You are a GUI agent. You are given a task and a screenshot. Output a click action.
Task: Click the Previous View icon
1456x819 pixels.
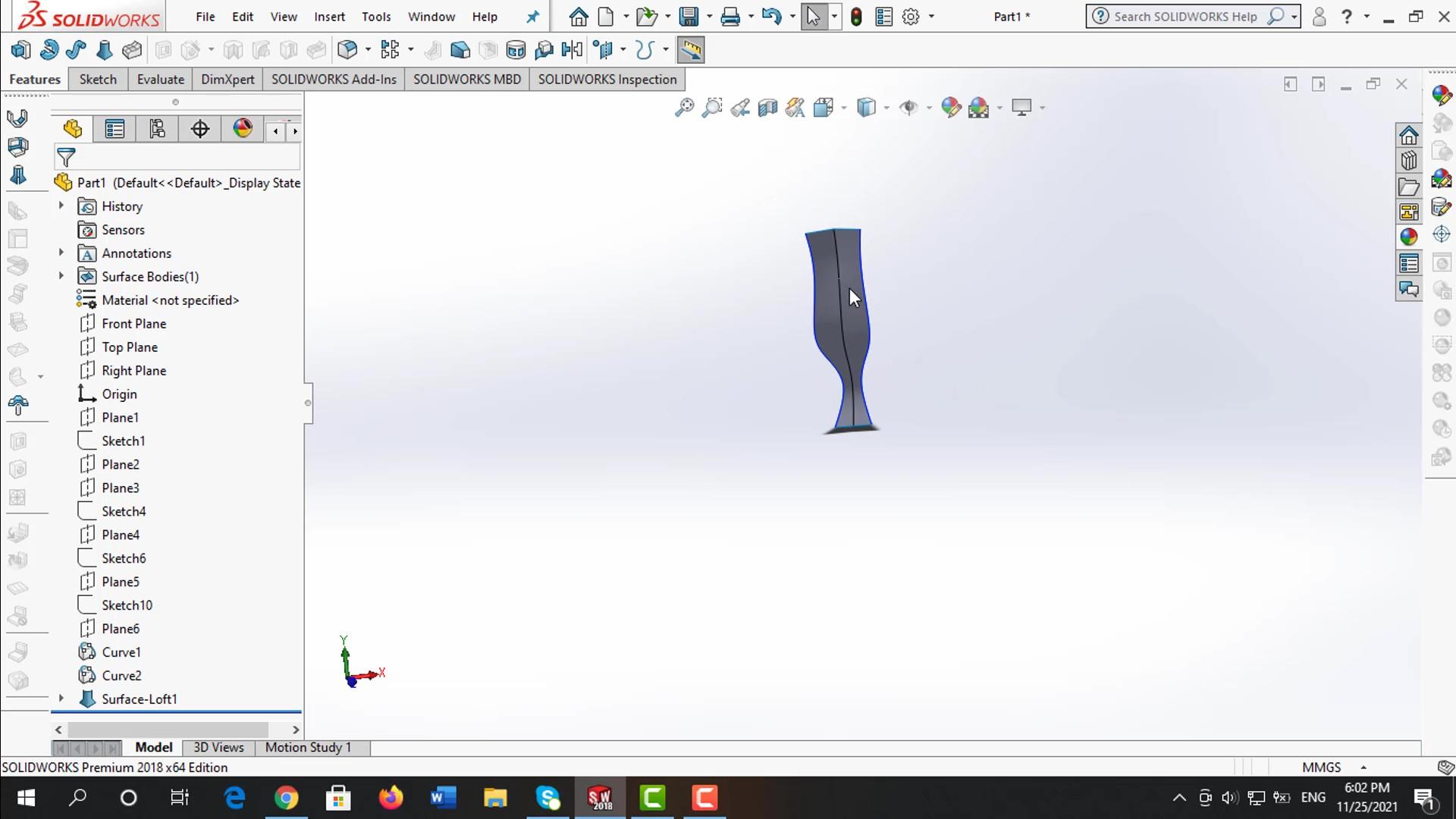(x=740, y=108)
